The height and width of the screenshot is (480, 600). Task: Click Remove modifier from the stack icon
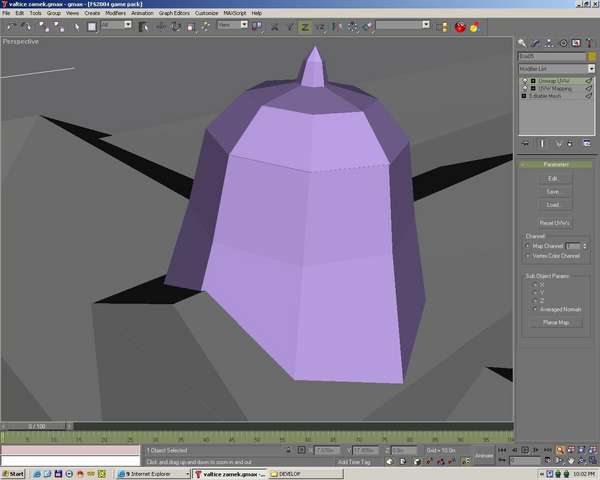click(570, 144)
